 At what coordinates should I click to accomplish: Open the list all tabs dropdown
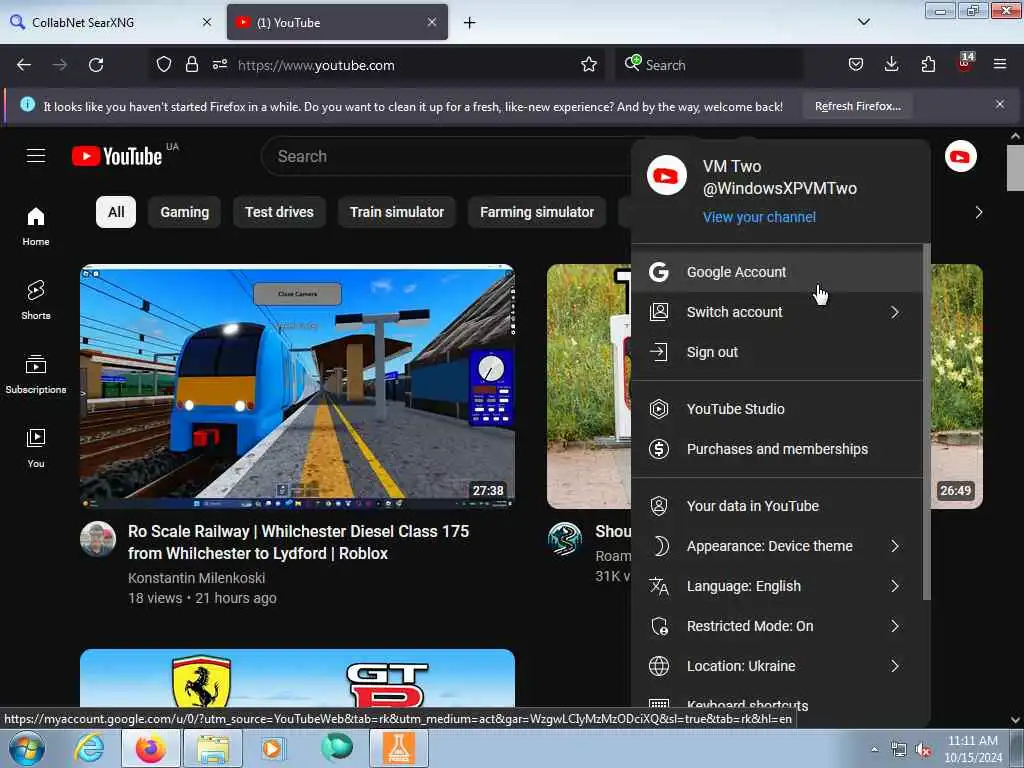click(863, 22)
